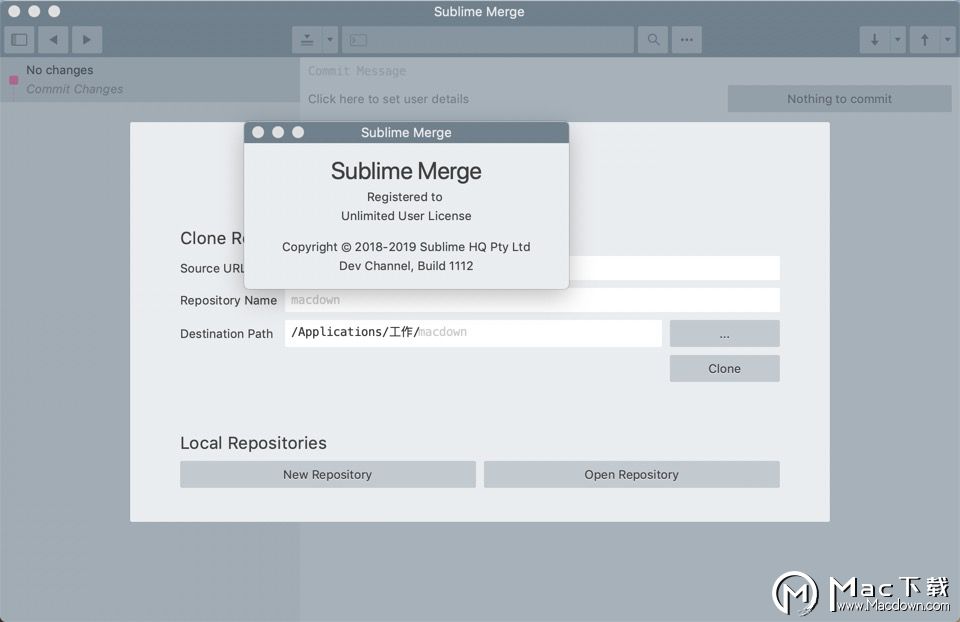960x622 pixels.
Task: Select the Commit Changes item
Action: tap(74, 89)
